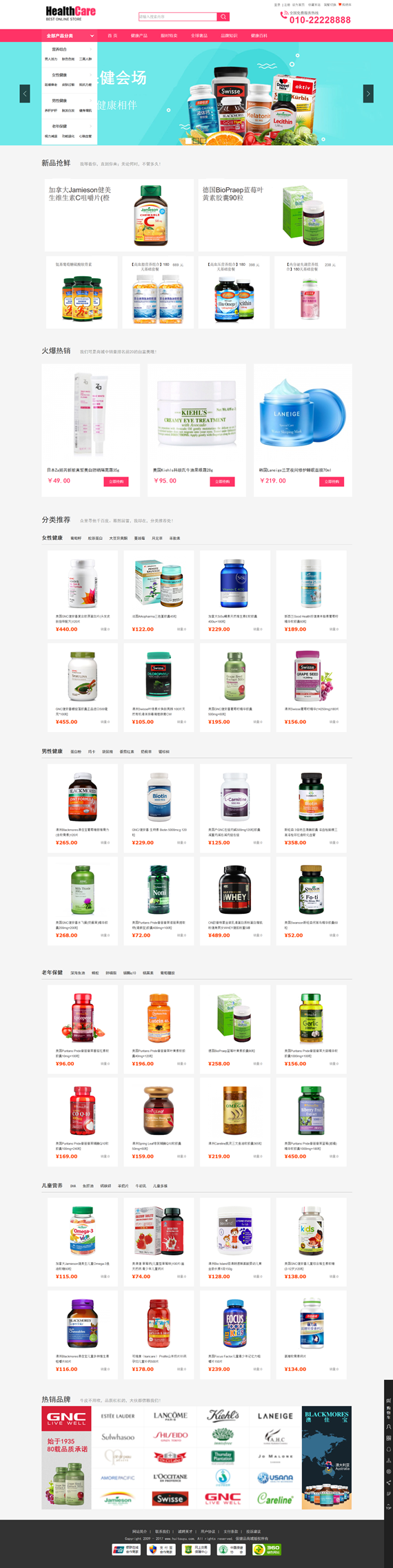Expand the 老年保健 sidebar category arrow

click(91, 126)
